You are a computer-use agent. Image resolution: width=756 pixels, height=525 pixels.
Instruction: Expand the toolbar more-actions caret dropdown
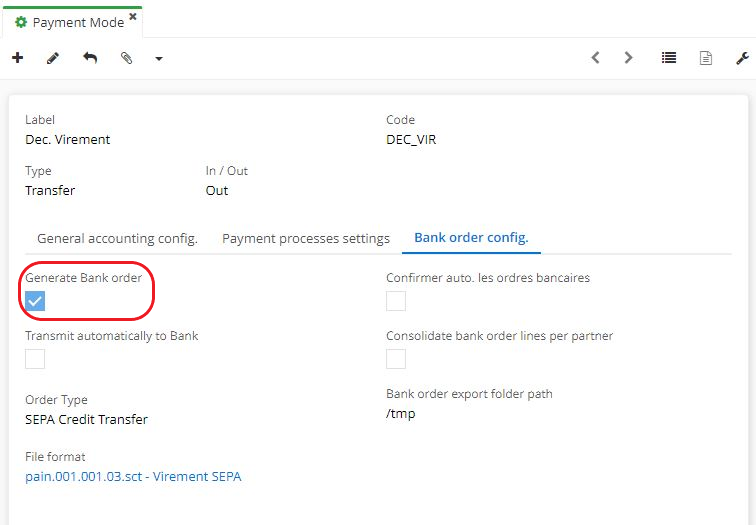point(159,59)
